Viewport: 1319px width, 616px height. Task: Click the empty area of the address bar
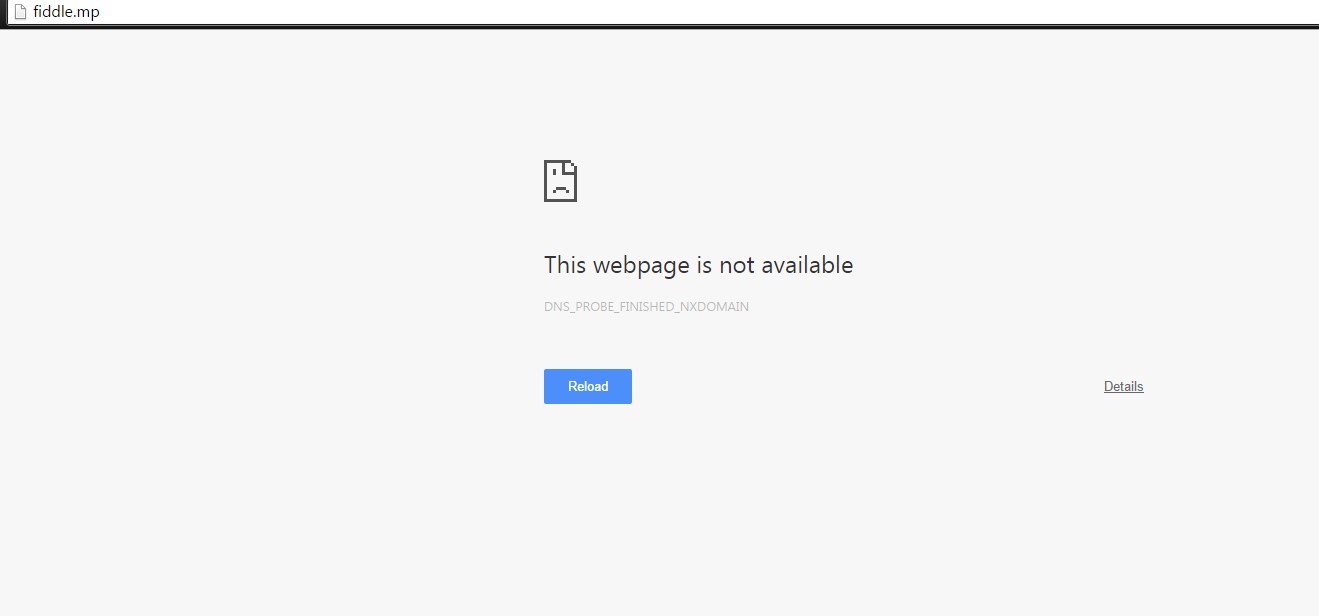(x=700, y=12)
